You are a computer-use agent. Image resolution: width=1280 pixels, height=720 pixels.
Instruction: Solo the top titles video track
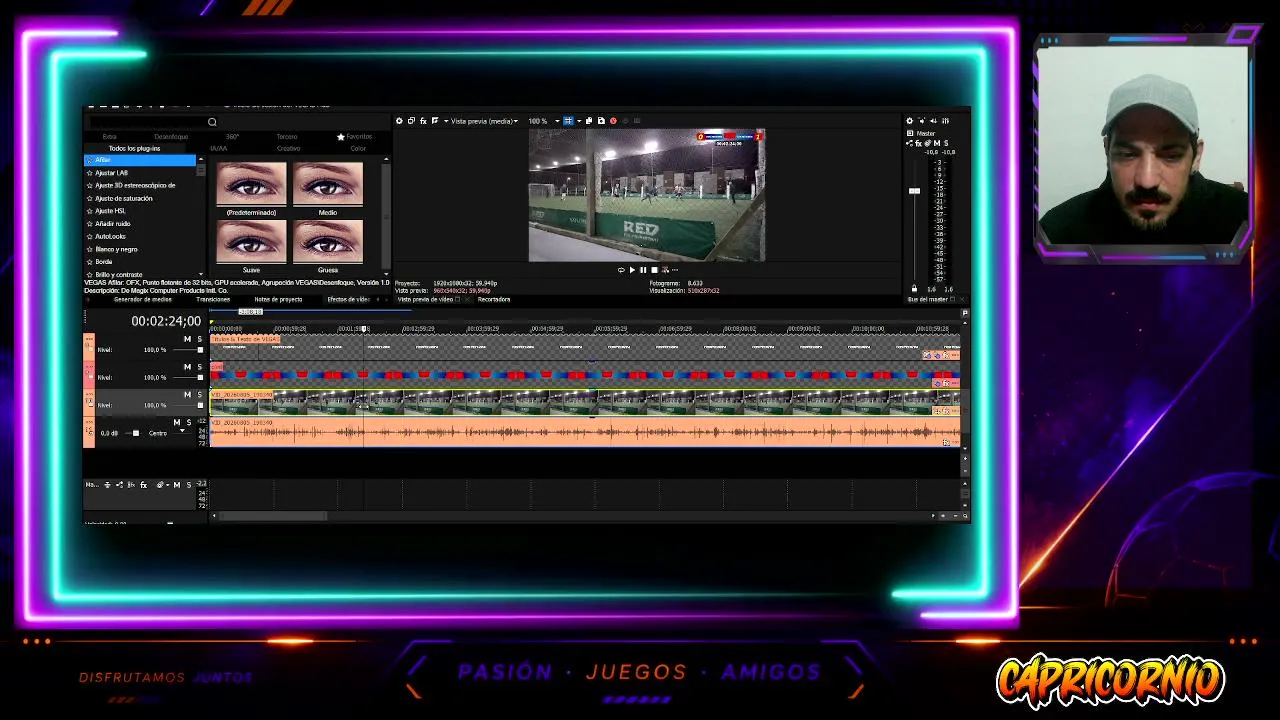click(x=199, y=340)
